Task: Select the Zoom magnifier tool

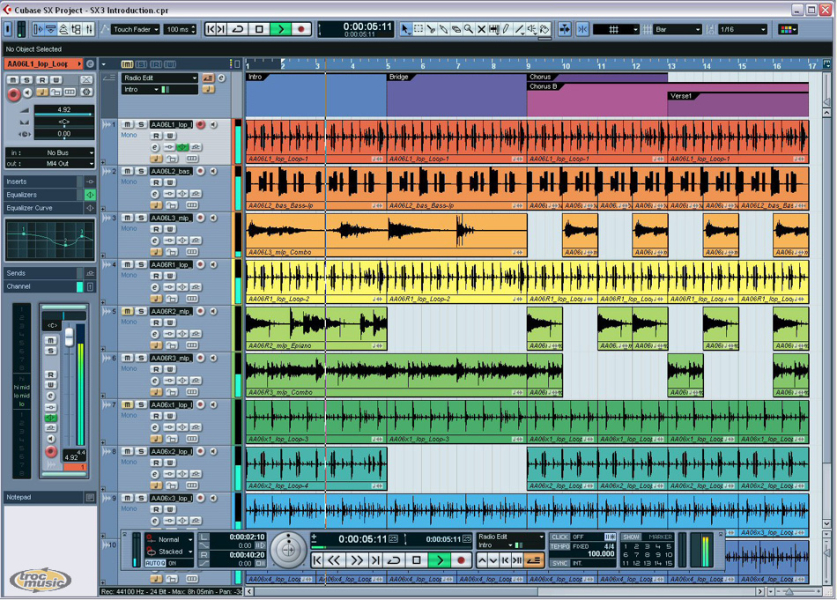Action: tap(468, 29)
